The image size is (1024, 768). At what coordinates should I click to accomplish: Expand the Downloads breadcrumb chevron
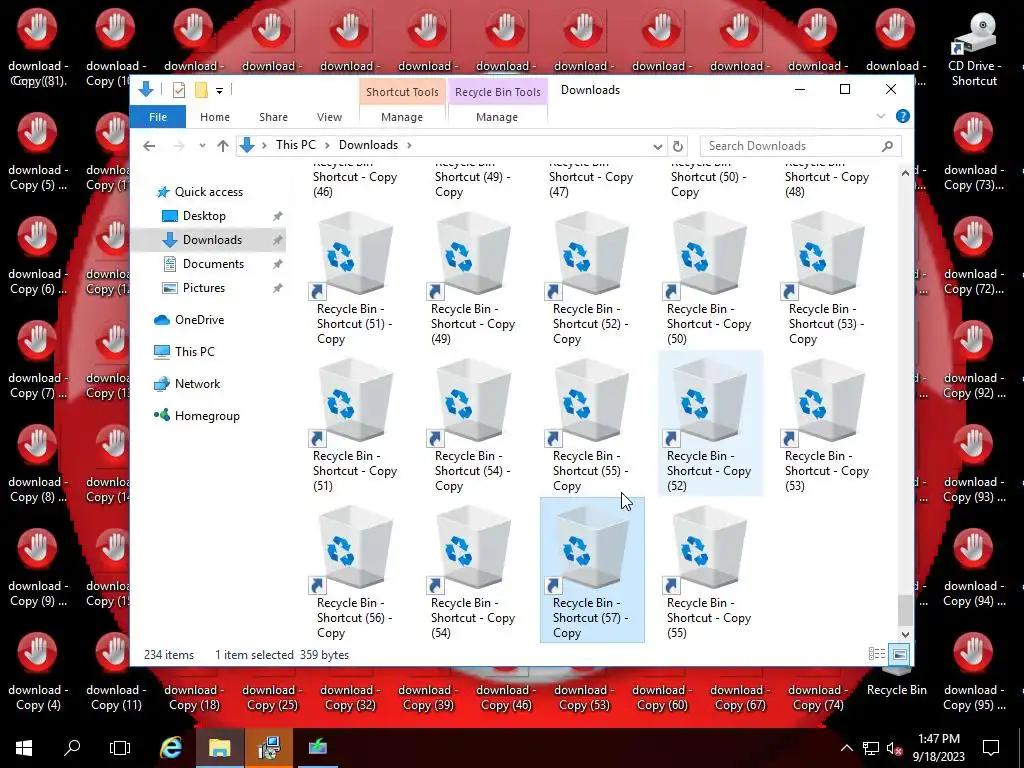tap(409, 145)
